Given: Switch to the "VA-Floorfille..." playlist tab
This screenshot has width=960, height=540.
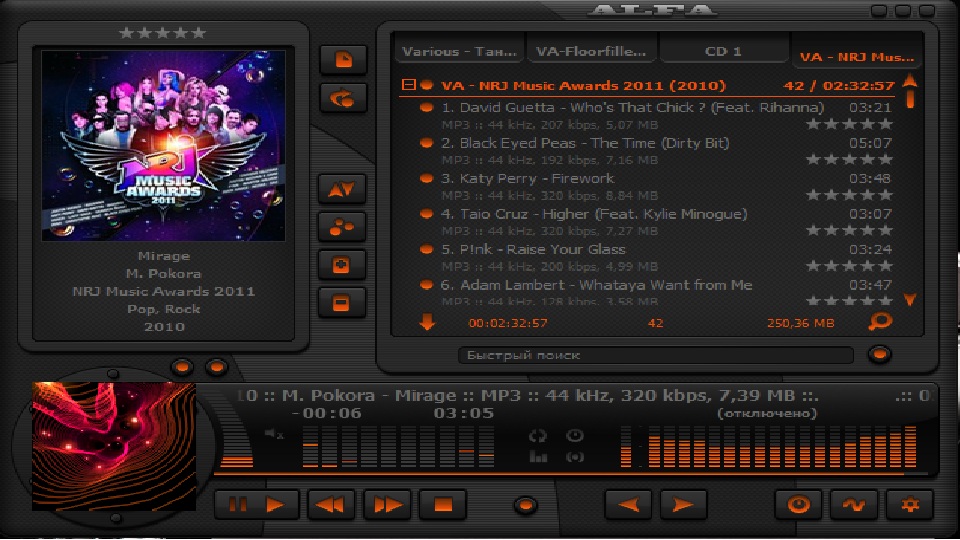Looking at the screenshot, I should coord(591,51).
